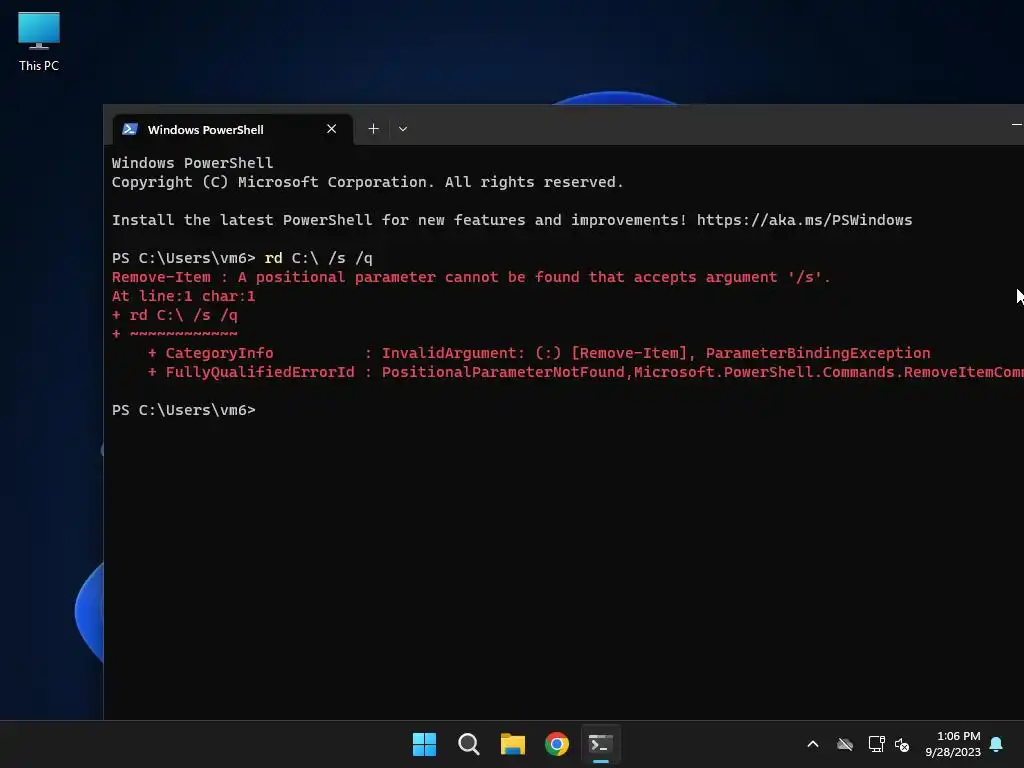Open File Explorer from taskbar
Viewport: 1024px width, 768px height.
[x=513, y=744]
